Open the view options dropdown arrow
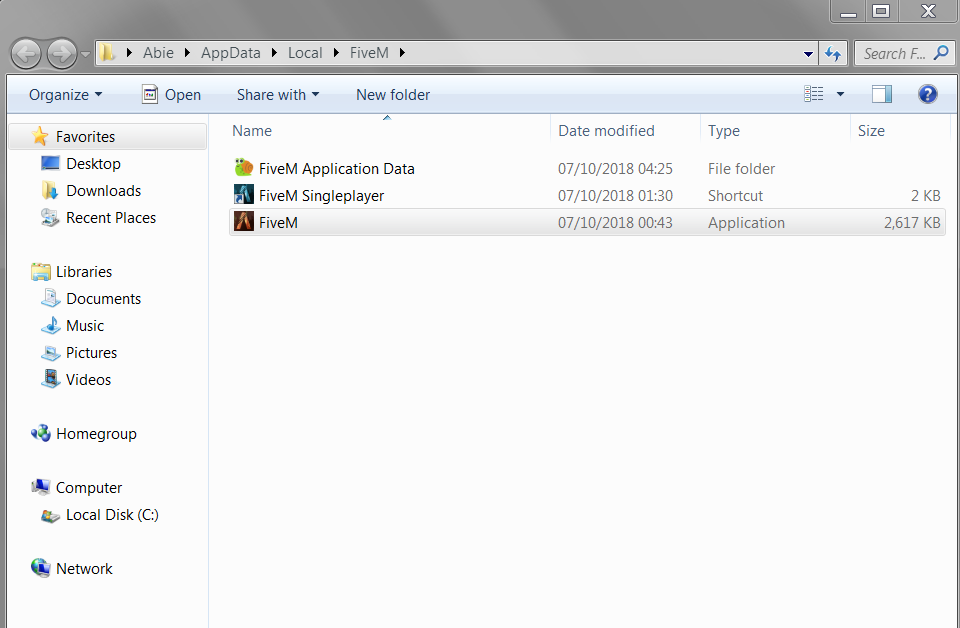Viewport: 960px width, 628px height. [840, 94]
